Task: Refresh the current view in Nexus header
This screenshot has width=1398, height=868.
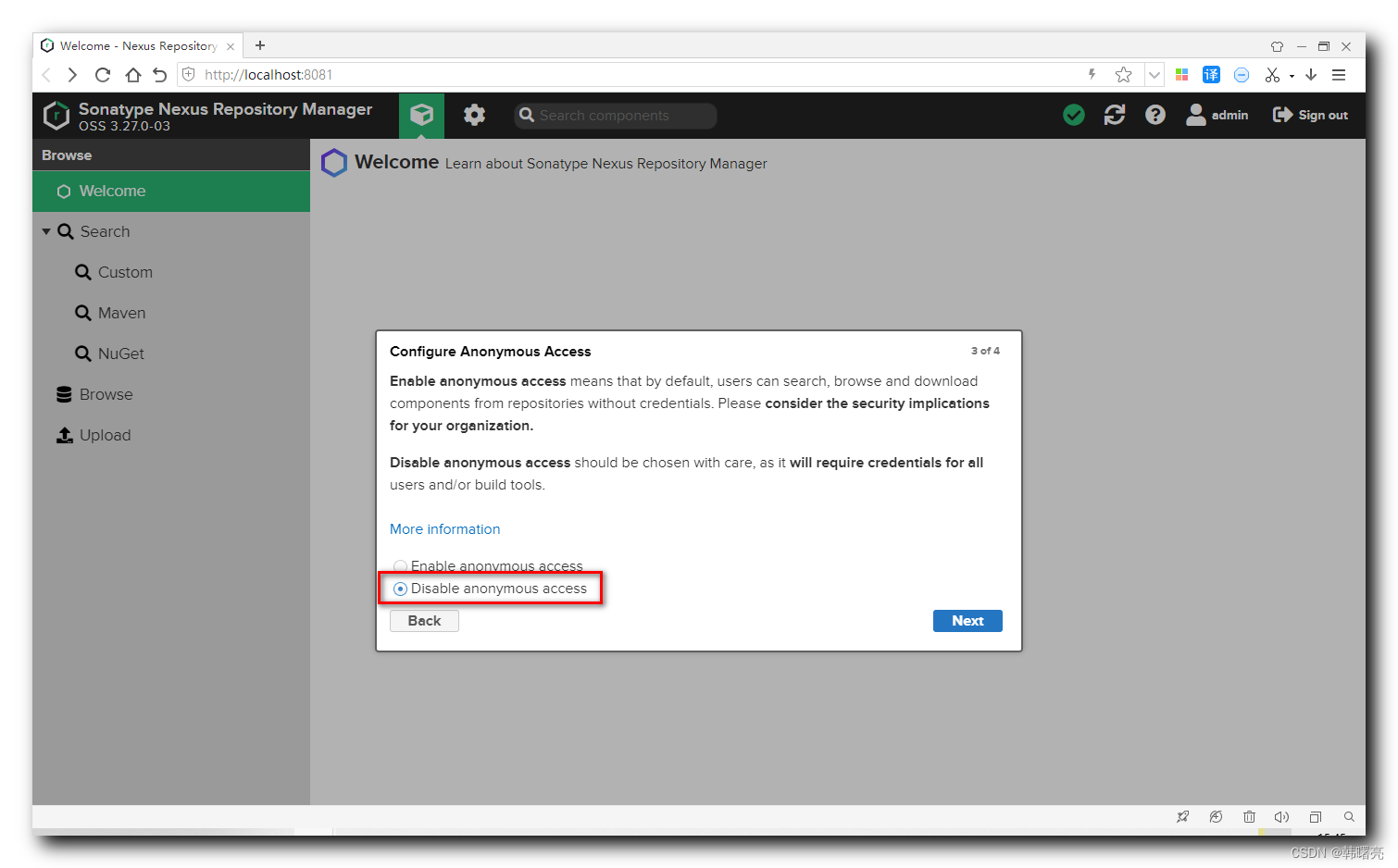Action: pos(1115,115)
